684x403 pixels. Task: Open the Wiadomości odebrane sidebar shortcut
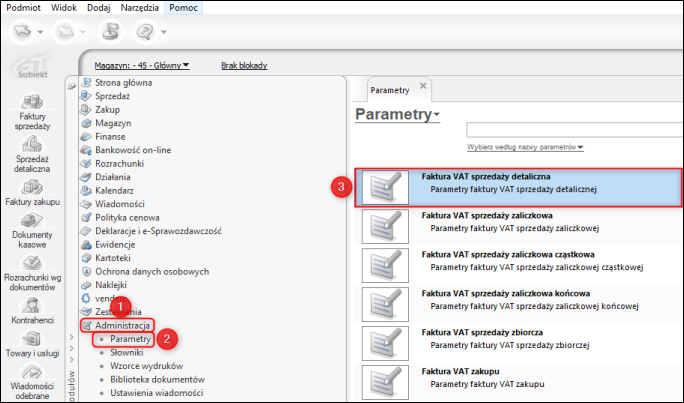[32, 382]
